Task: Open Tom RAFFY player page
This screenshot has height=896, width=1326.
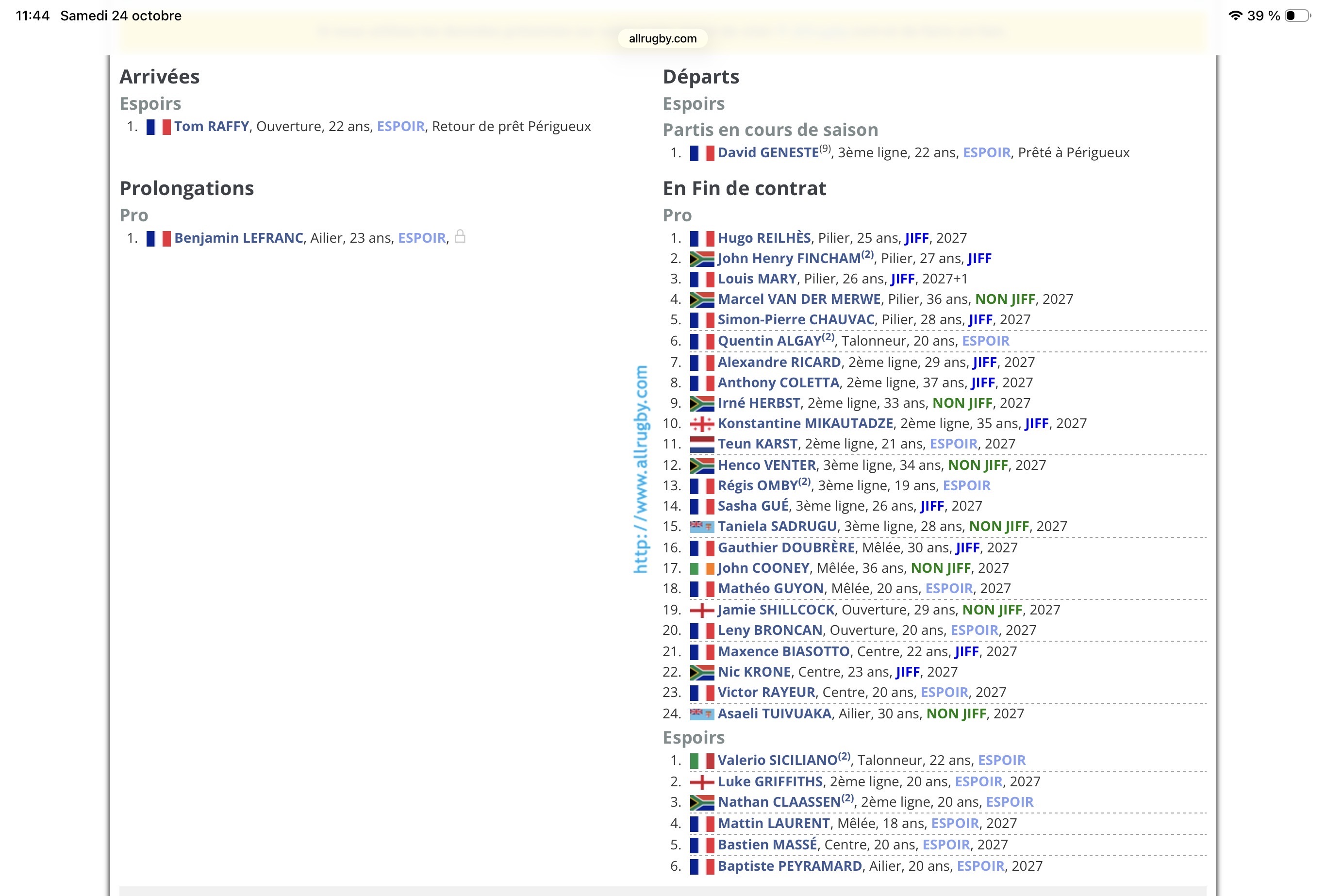Action: tap(212, 126)
